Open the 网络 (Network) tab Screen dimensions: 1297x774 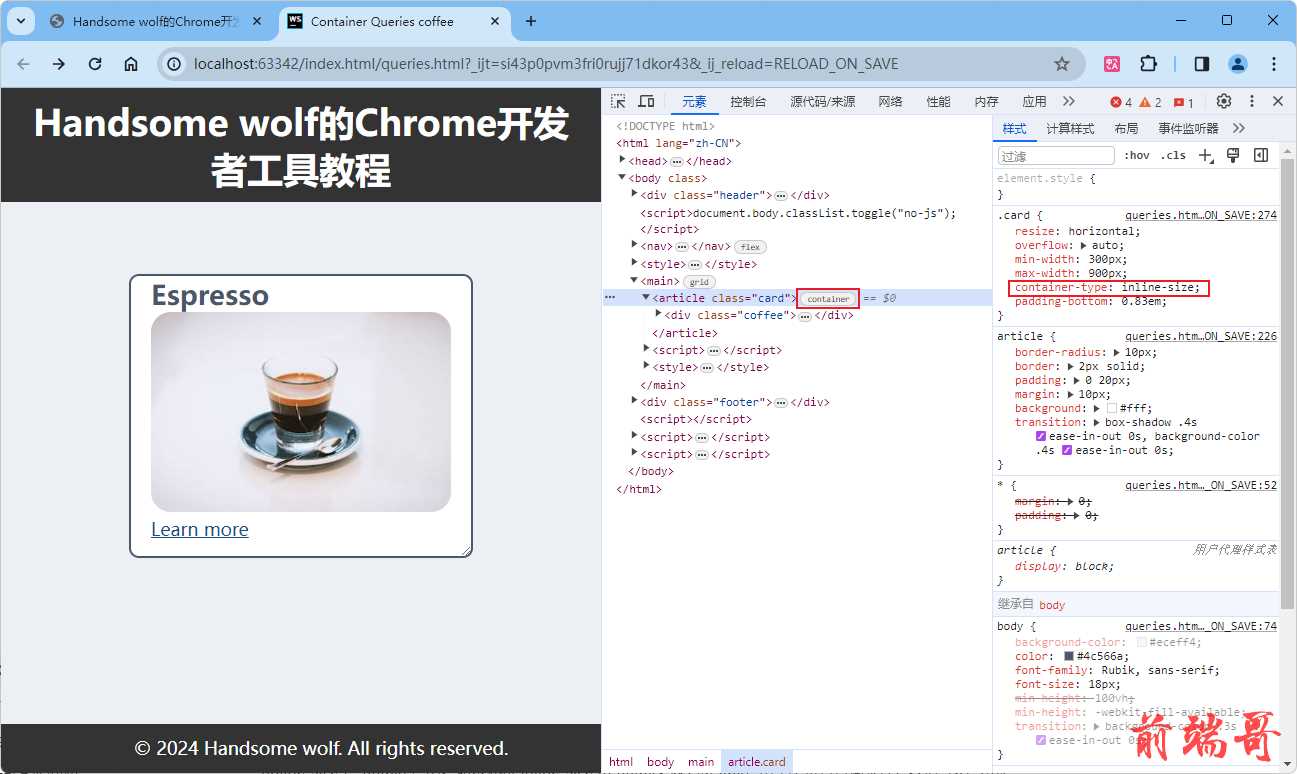(x=890, y=102)
